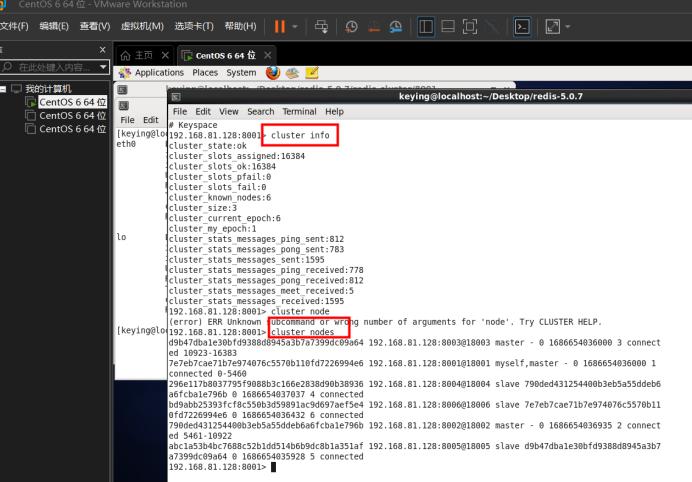
Task: Click the 'myself,master' text in node list
Action: click(x=527, y=363)
